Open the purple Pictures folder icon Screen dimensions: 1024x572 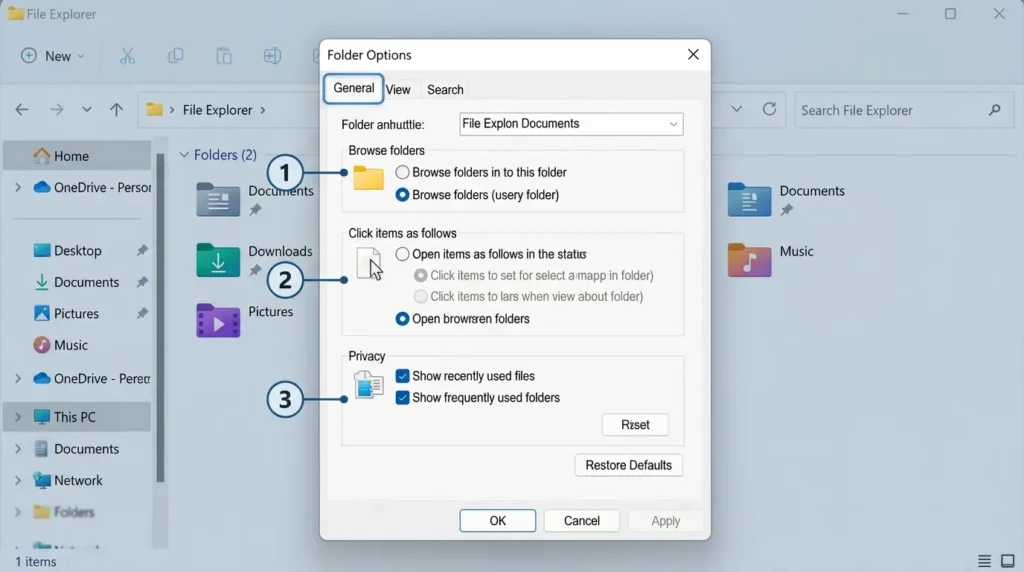218,321
